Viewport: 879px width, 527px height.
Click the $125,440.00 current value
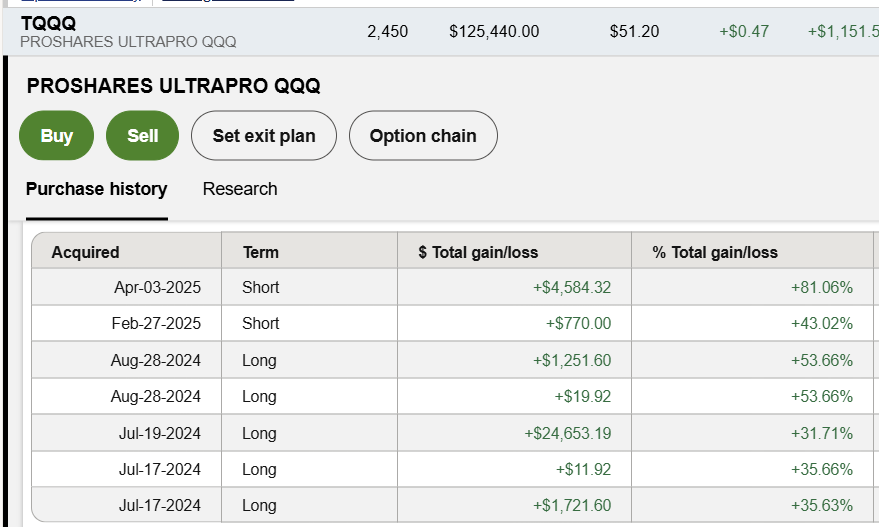(494, 32)
